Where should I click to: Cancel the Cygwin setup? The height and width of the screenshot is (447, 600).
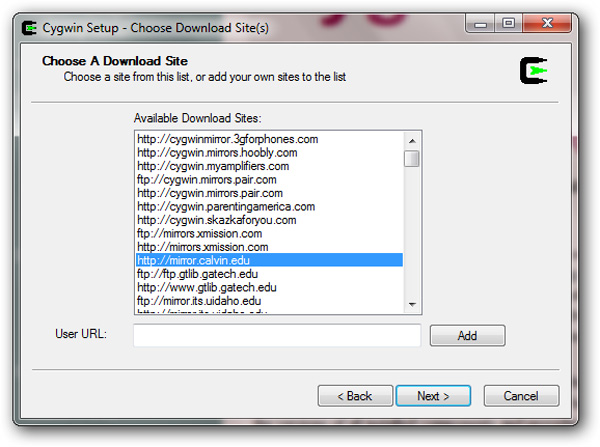pos(521,396)
